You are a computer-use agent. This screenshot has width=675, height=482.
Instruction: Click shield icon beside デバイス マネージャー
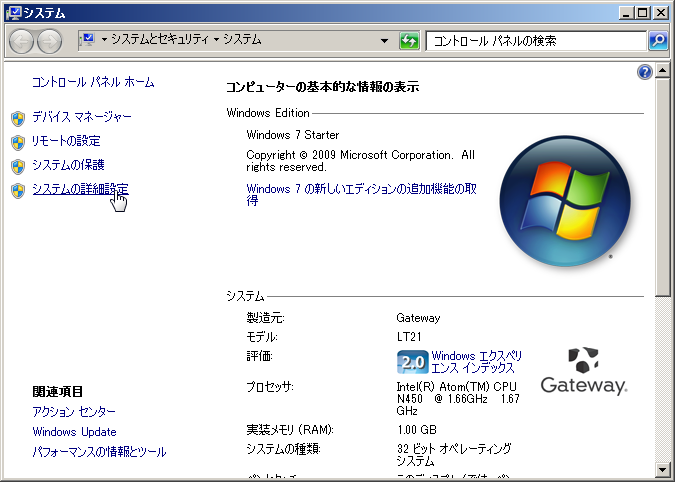point(18,118)
